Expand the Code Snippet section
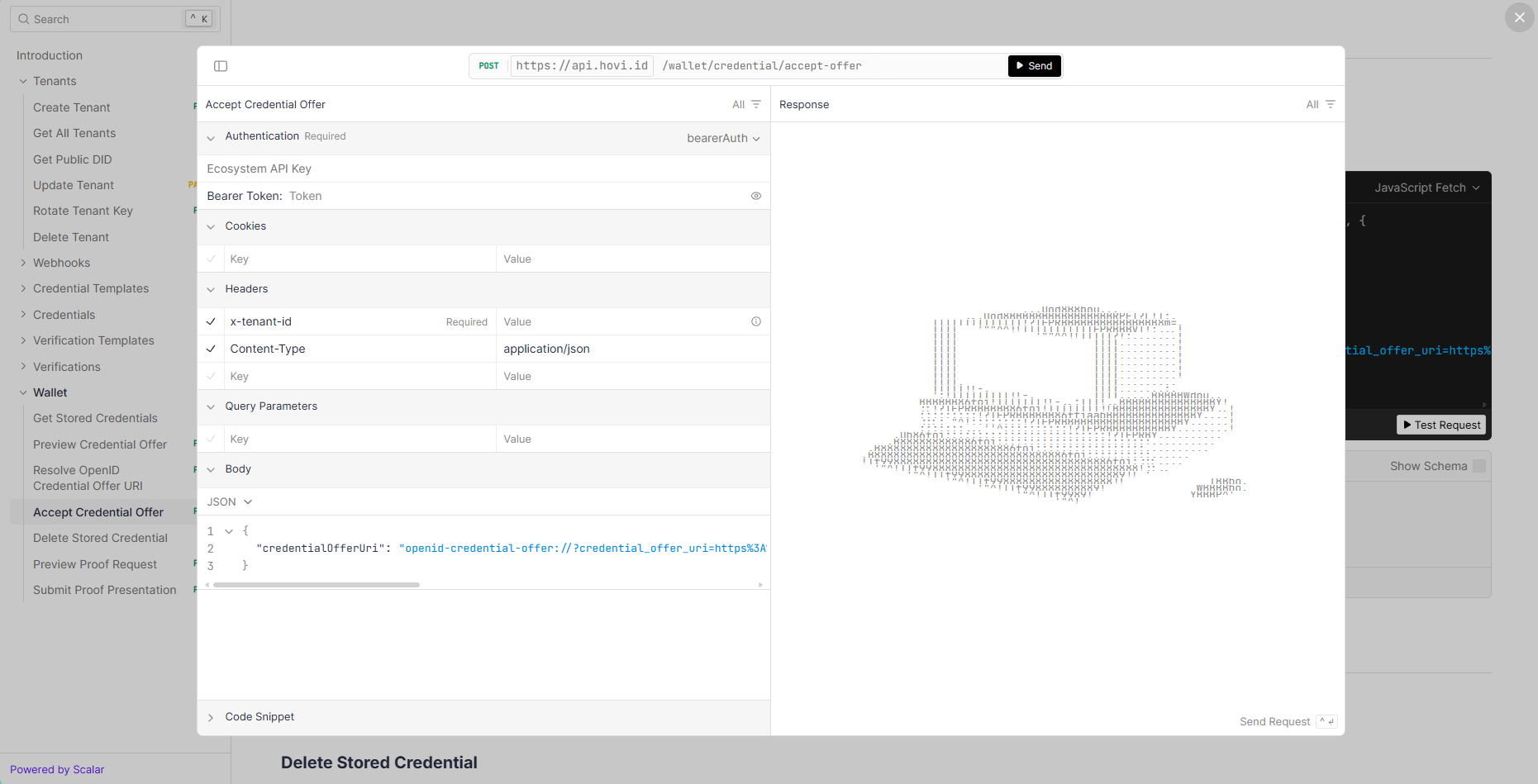Viewport: 1538px width, 784px height. click(259, 717)
